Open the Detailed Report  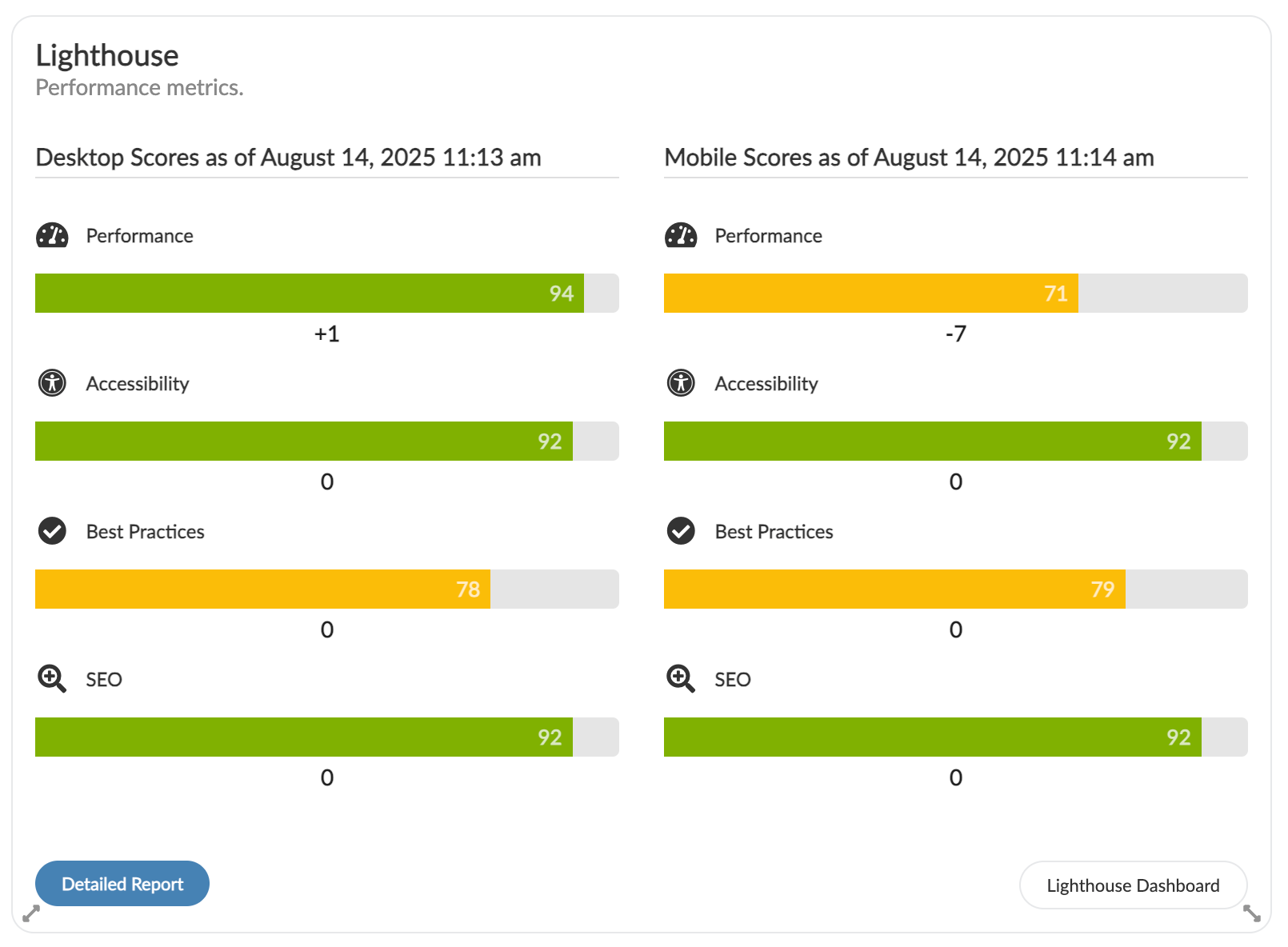[122, 884]
